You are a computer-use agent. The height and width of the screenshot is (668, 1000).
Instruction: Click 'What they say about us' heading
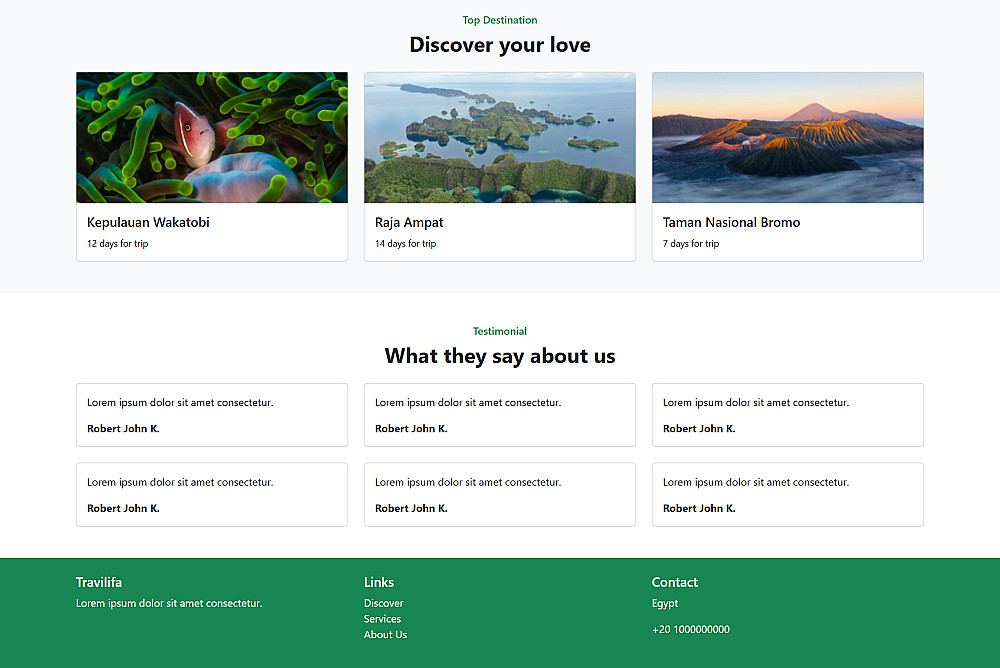500,355
